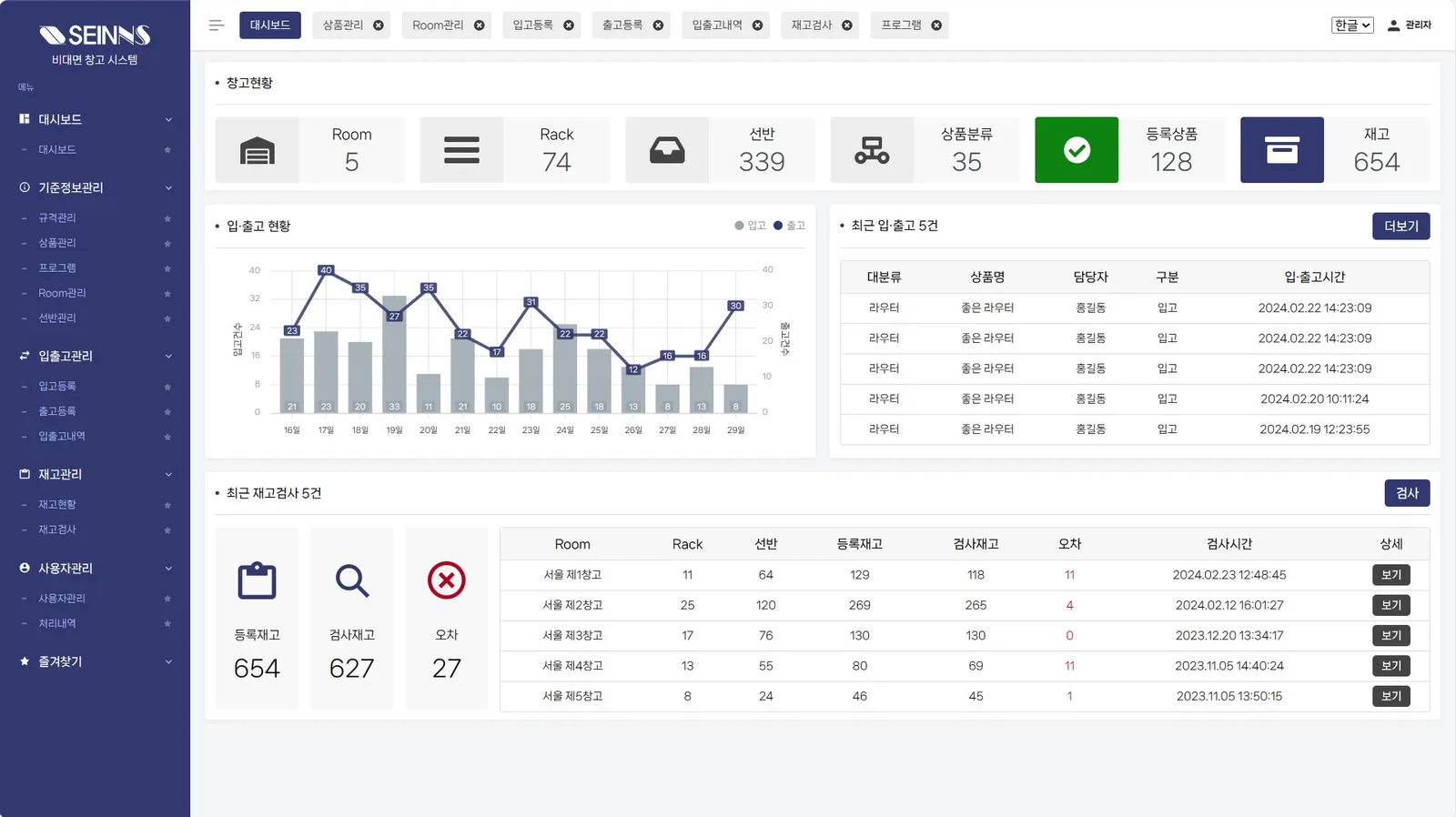Toggle favorite star for 처리내역 menu
The height and width of the screenshot is (817, 1456).
[x=167, y=624]
